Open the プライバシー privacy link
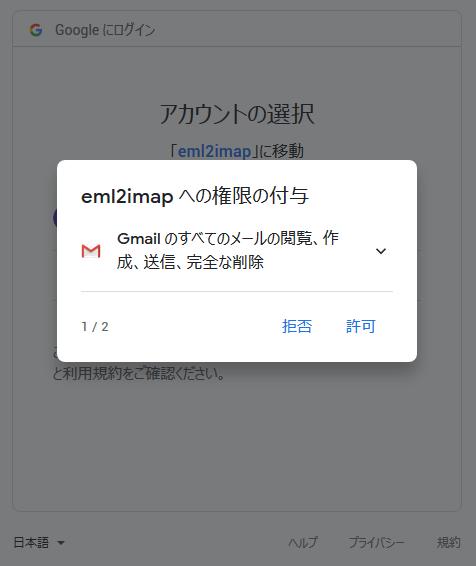This screenshot has width=476, height=566. tap(376, 542)
